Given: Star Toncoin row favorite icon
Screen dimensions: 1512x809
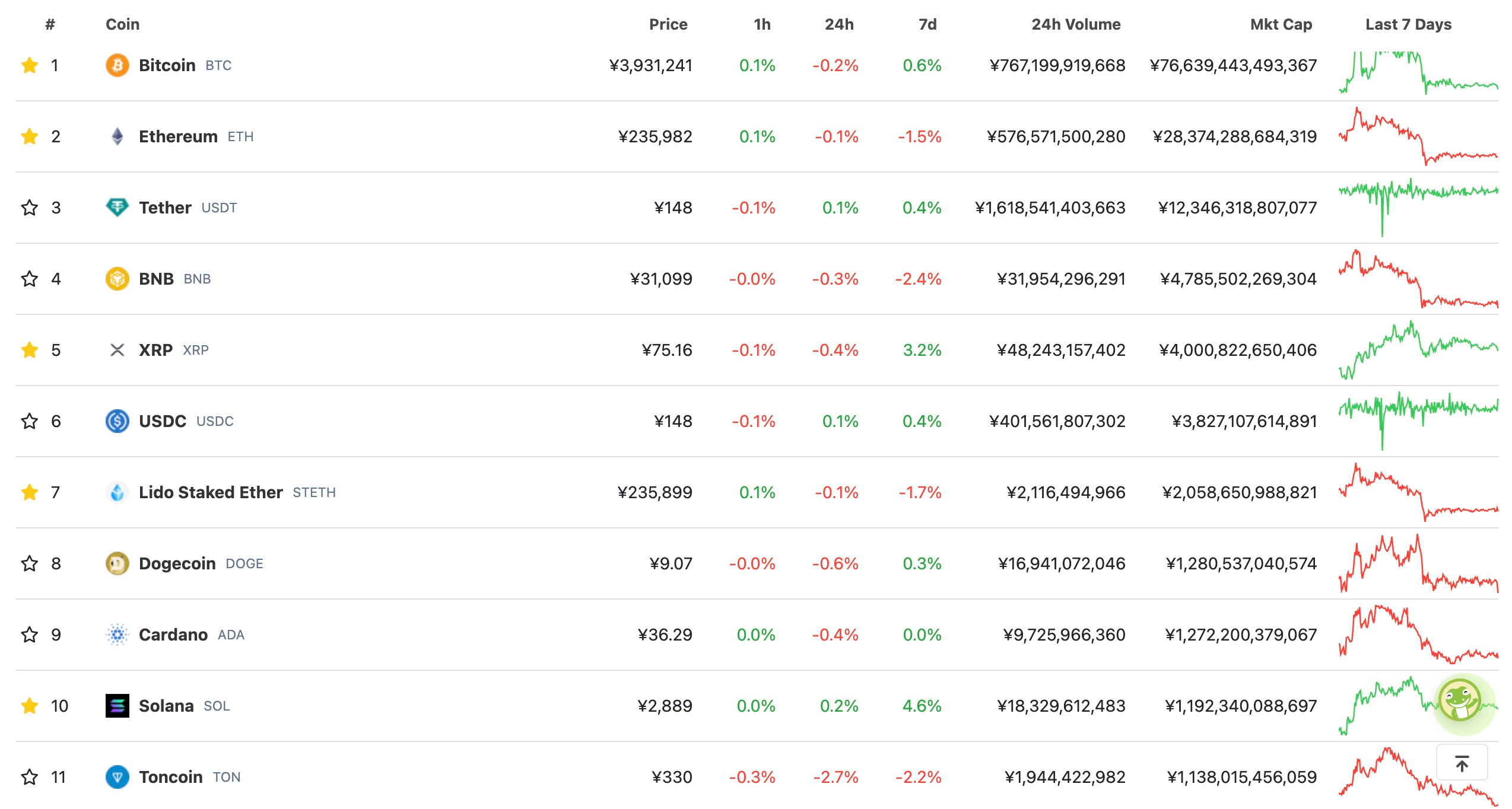Looking at the screenshot, I should (29, 777).
